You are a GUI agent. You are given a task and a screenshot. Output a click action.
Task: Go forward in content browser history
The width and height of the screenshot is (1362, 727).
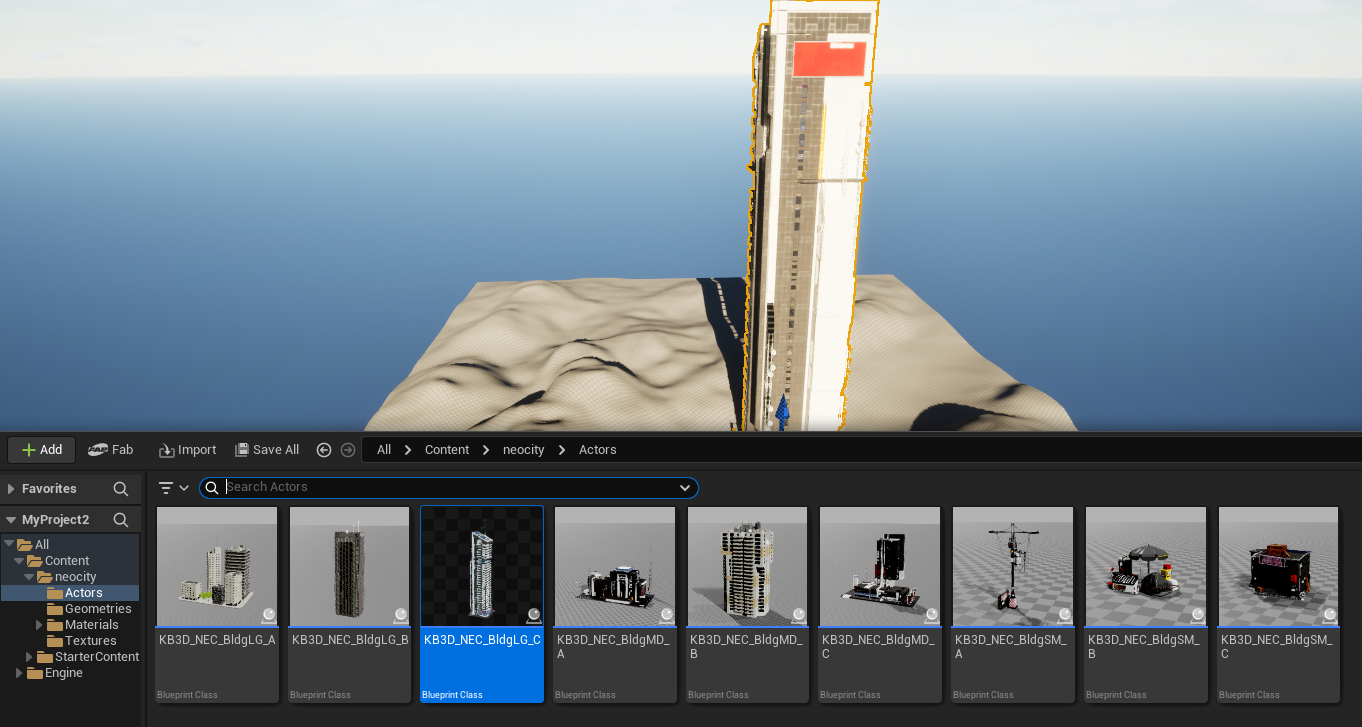[x=348, y=450]
